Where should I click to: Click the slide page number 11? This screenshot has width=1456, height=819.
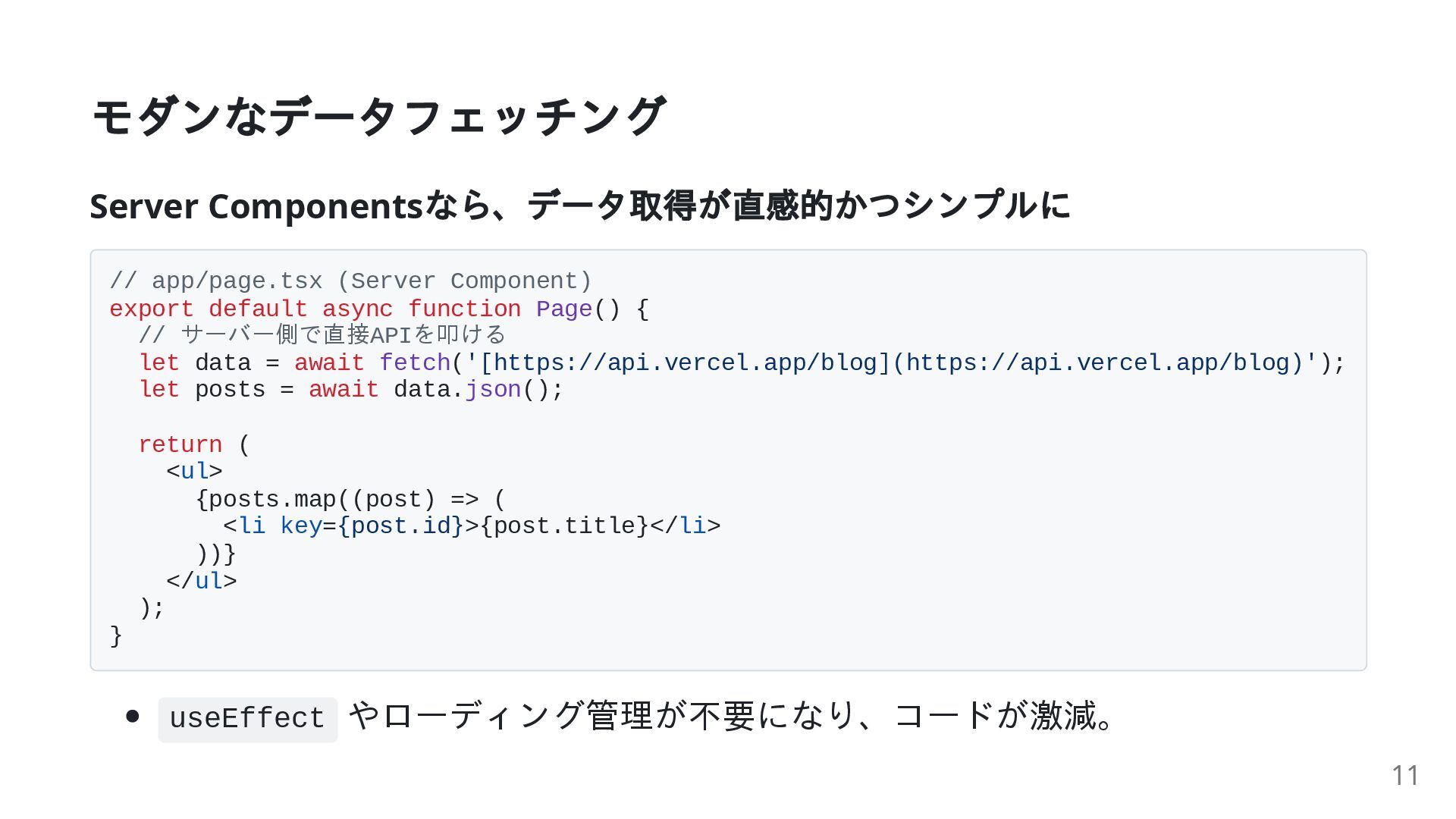point(1404,775)
